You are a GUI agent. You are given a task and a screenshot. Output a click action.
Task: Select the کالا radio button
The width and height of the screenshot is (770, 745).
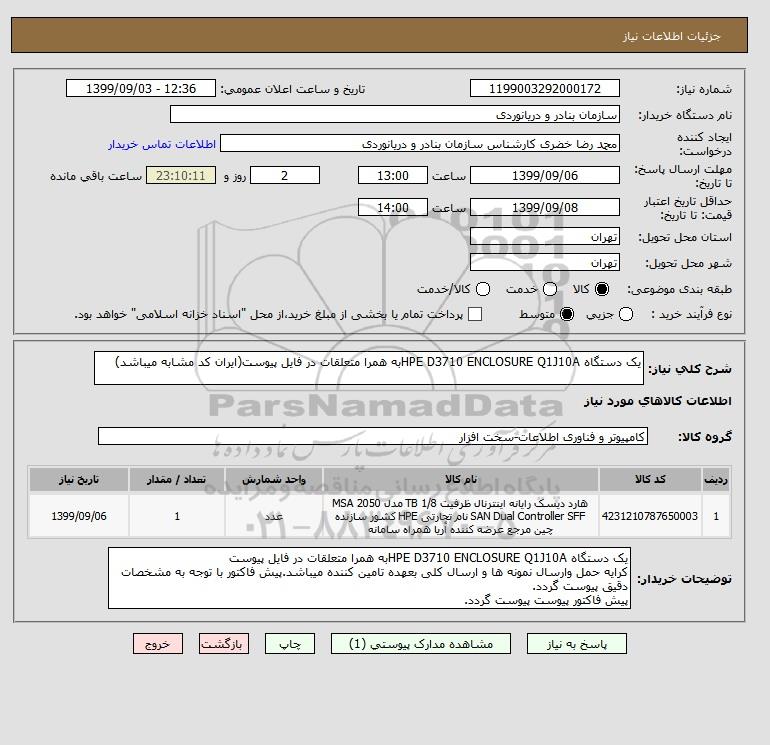pyautogui.click(x=602, y=289)
